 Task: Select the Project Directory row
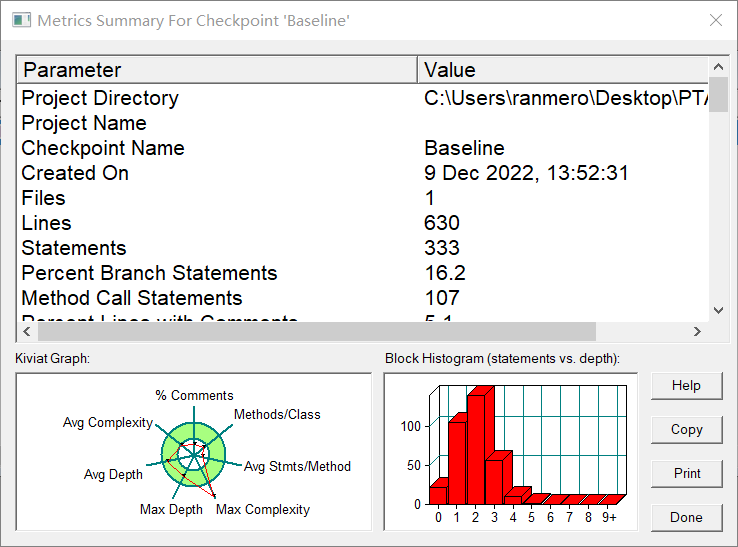[362, 98]
